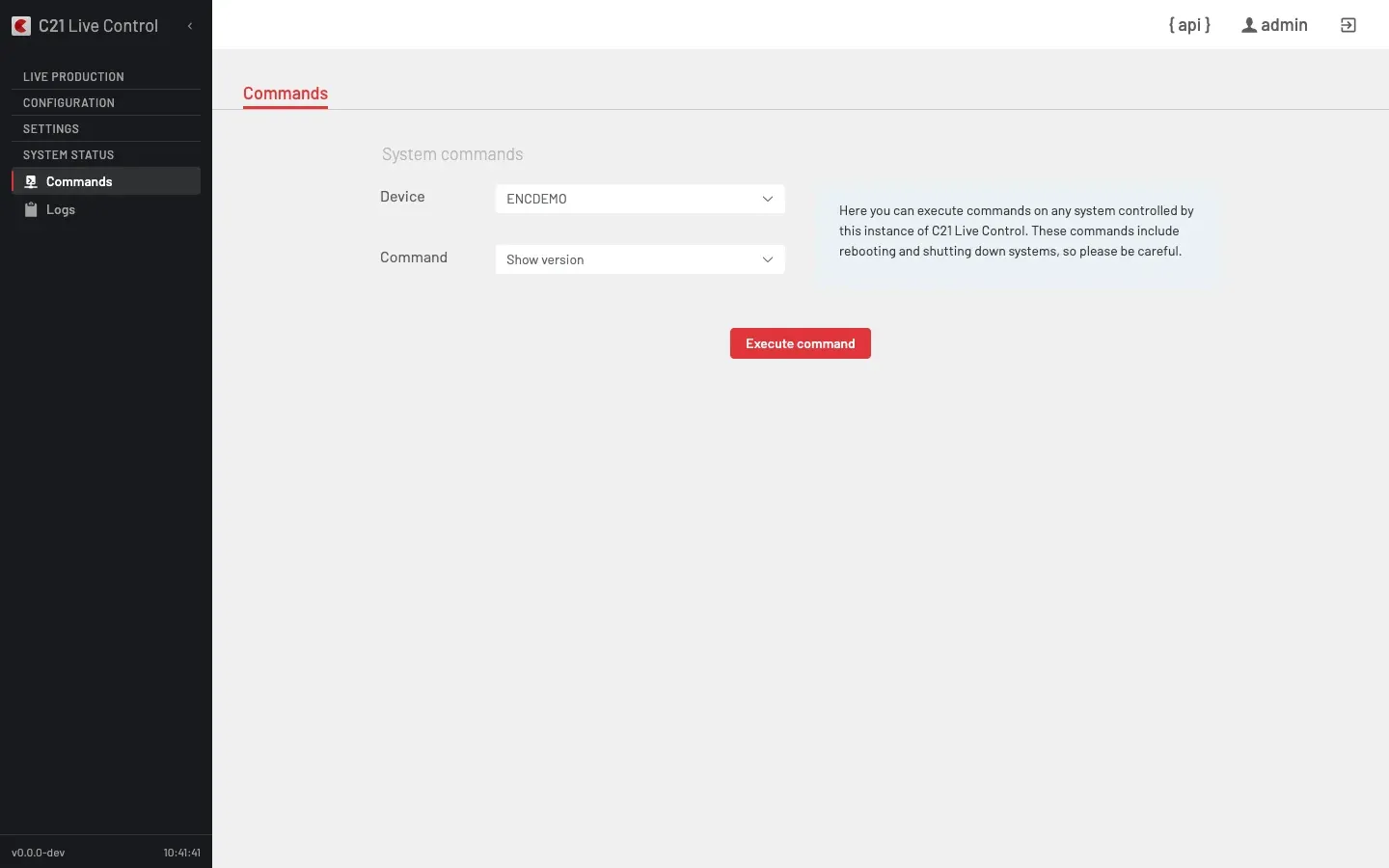Click the System commands heading
1389x868 pixels.
click(x=452, y=154)
